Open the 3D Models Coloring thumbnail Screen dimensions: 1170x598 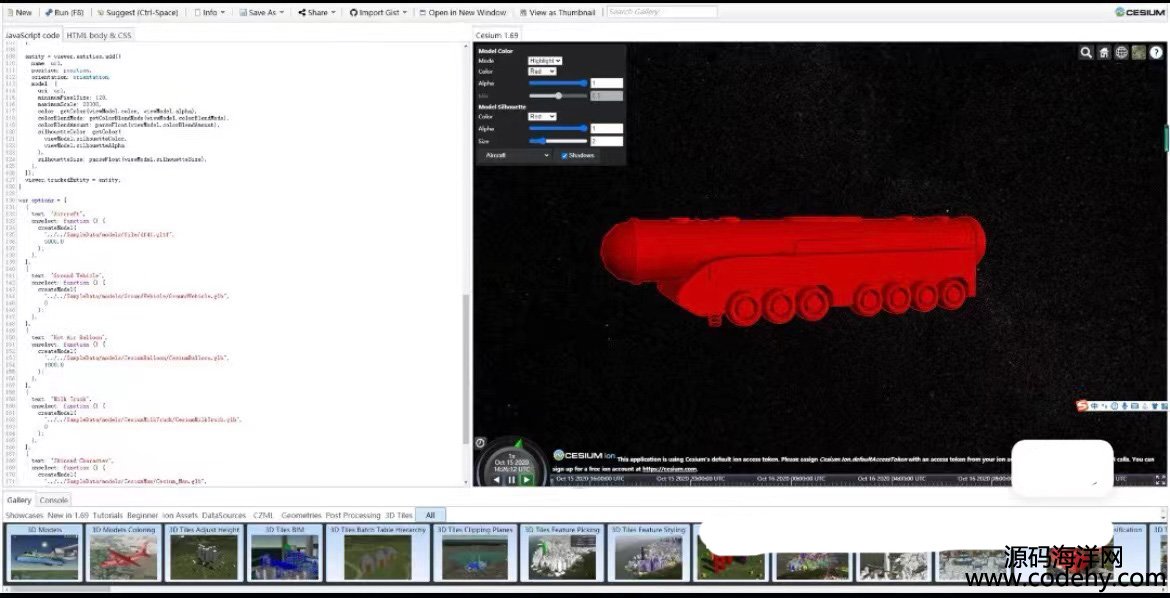123,553
